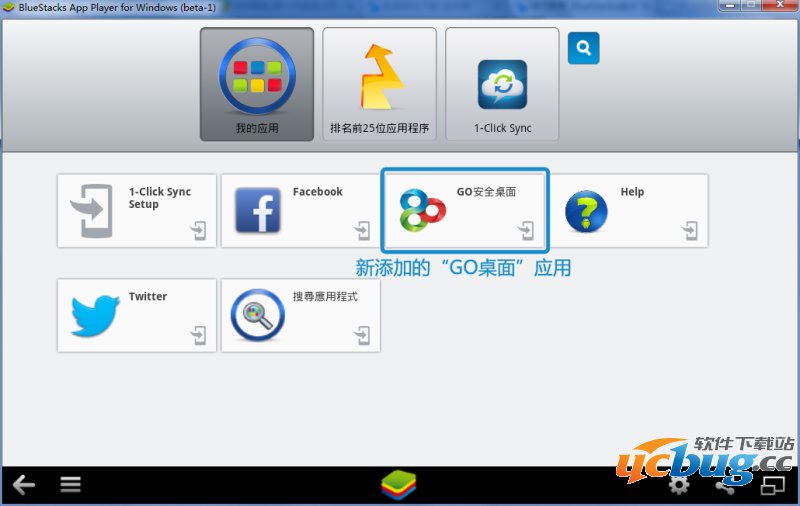Launch the Facebook app icon
800x506 pixels.
258,210
